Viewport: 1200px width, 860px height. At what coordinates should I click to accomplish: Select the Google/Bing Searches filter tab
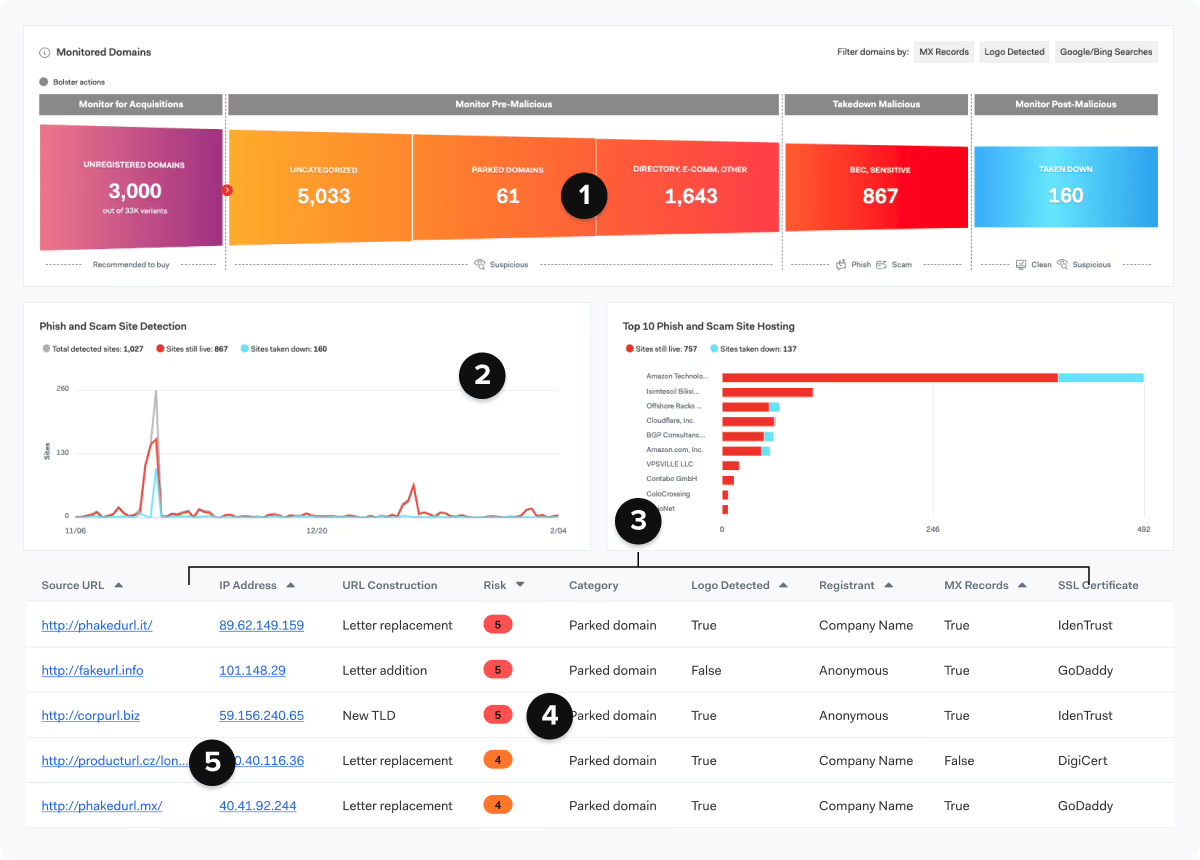1106,51
